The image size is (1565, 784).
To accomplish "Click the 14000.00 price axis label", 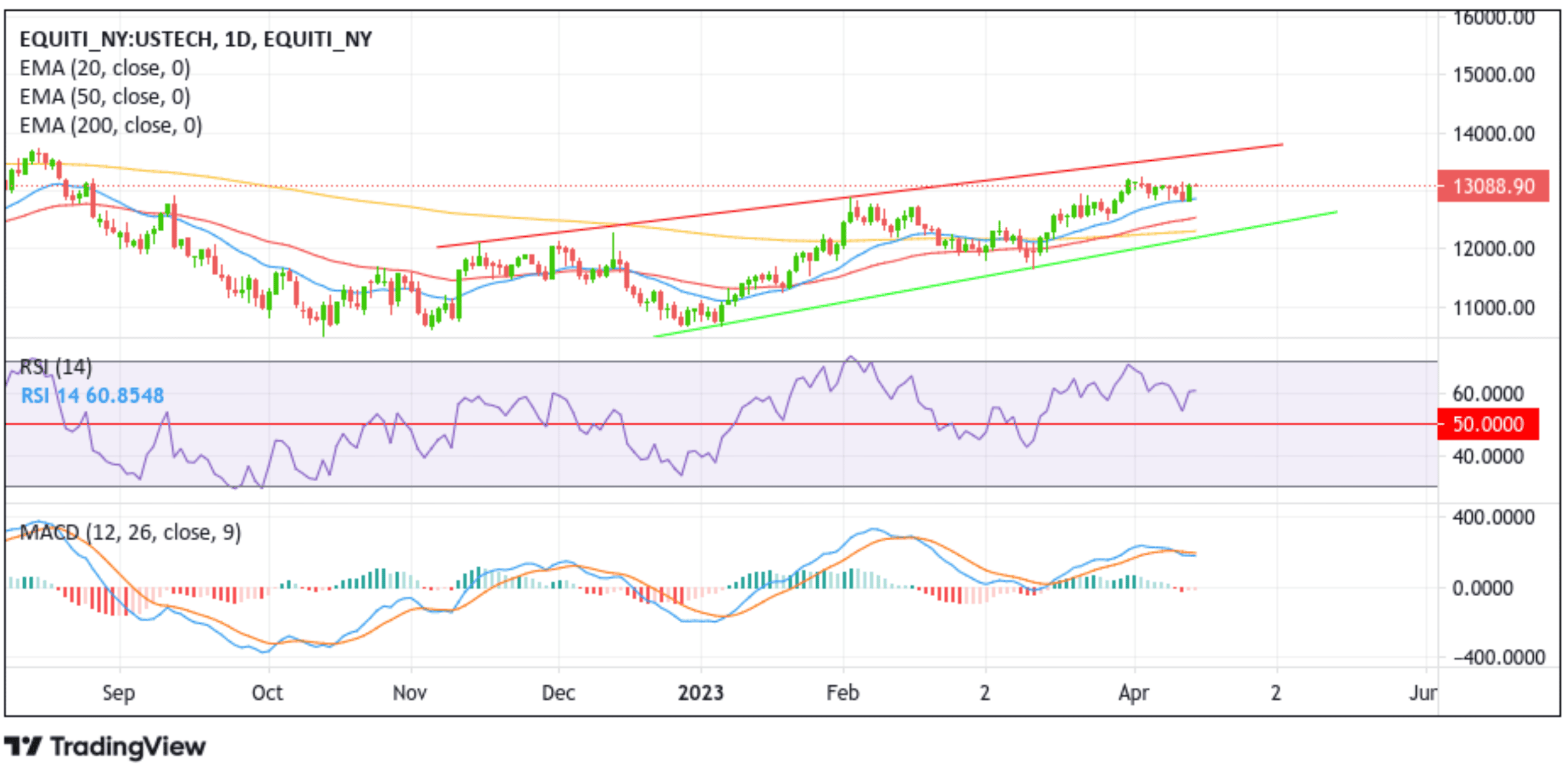I will pyautogui.click(x=1493, y=134).
